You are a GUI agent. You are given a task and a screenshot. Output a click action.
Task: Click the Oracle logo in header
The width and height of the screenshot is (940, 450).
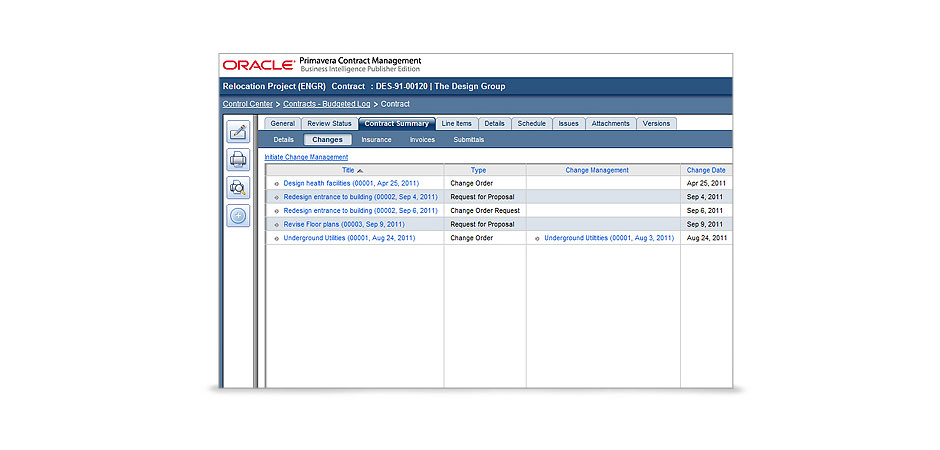[x=258, y=65]
